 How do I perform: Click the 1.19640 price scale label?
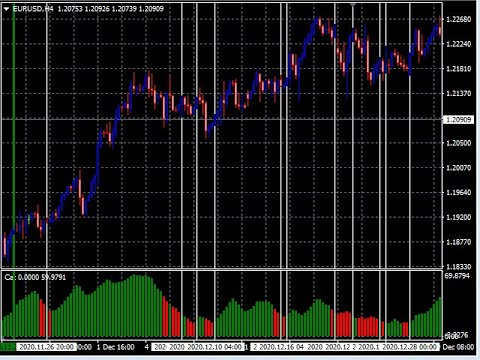coord(459,192)
